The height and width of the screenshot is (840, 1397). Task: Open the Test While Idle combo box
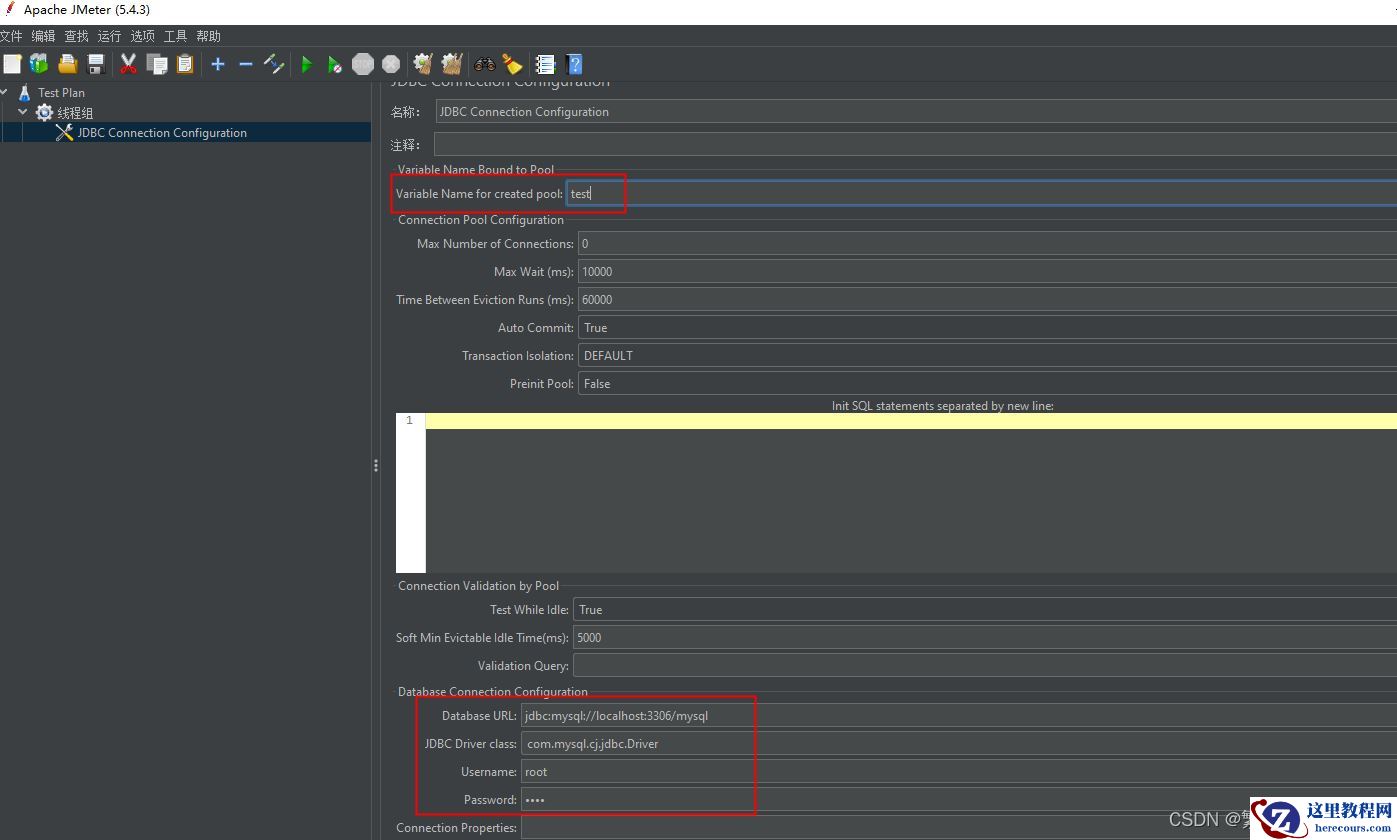click(x=985, y=610)
